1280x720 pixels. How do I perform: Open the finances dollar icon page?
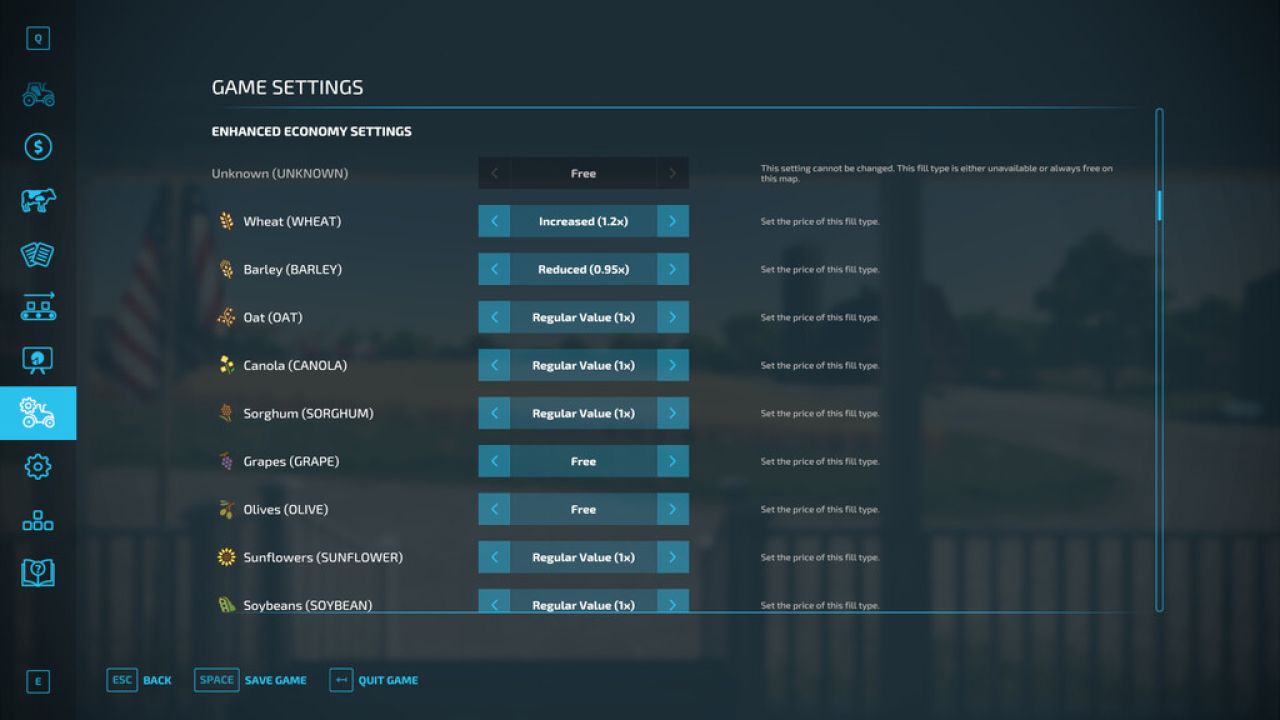coord(38,148)
